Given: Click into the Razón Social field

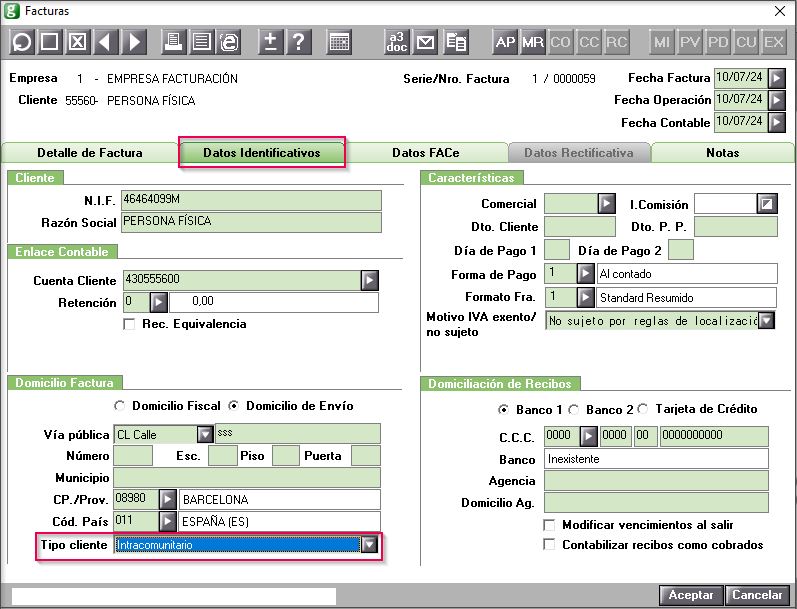Looking at the screenshot, I should point(251,223).
